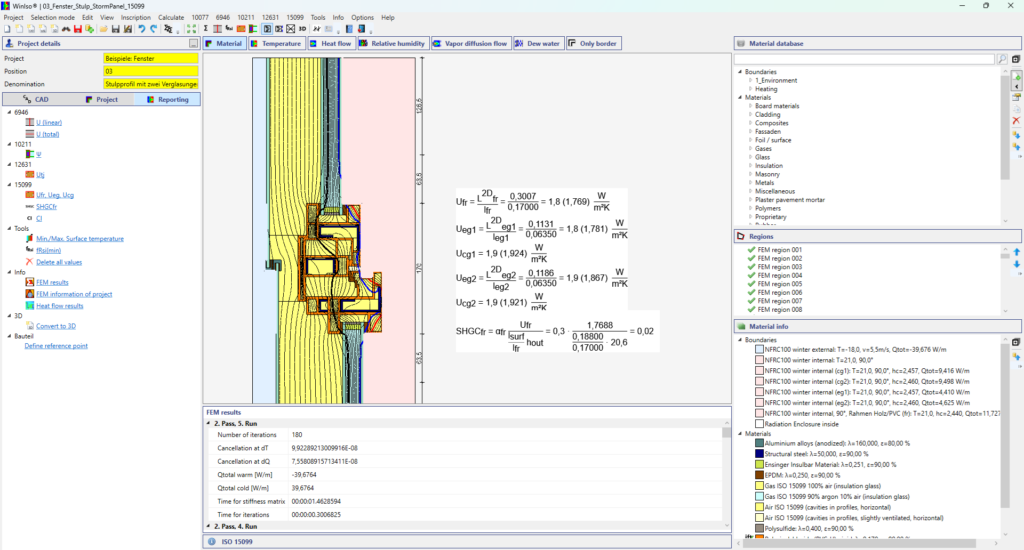This screenshot has height=550, width=1024.
Task: Click the red save icon in toolbar
Action: pyautogui.click(x=78, y=29)
